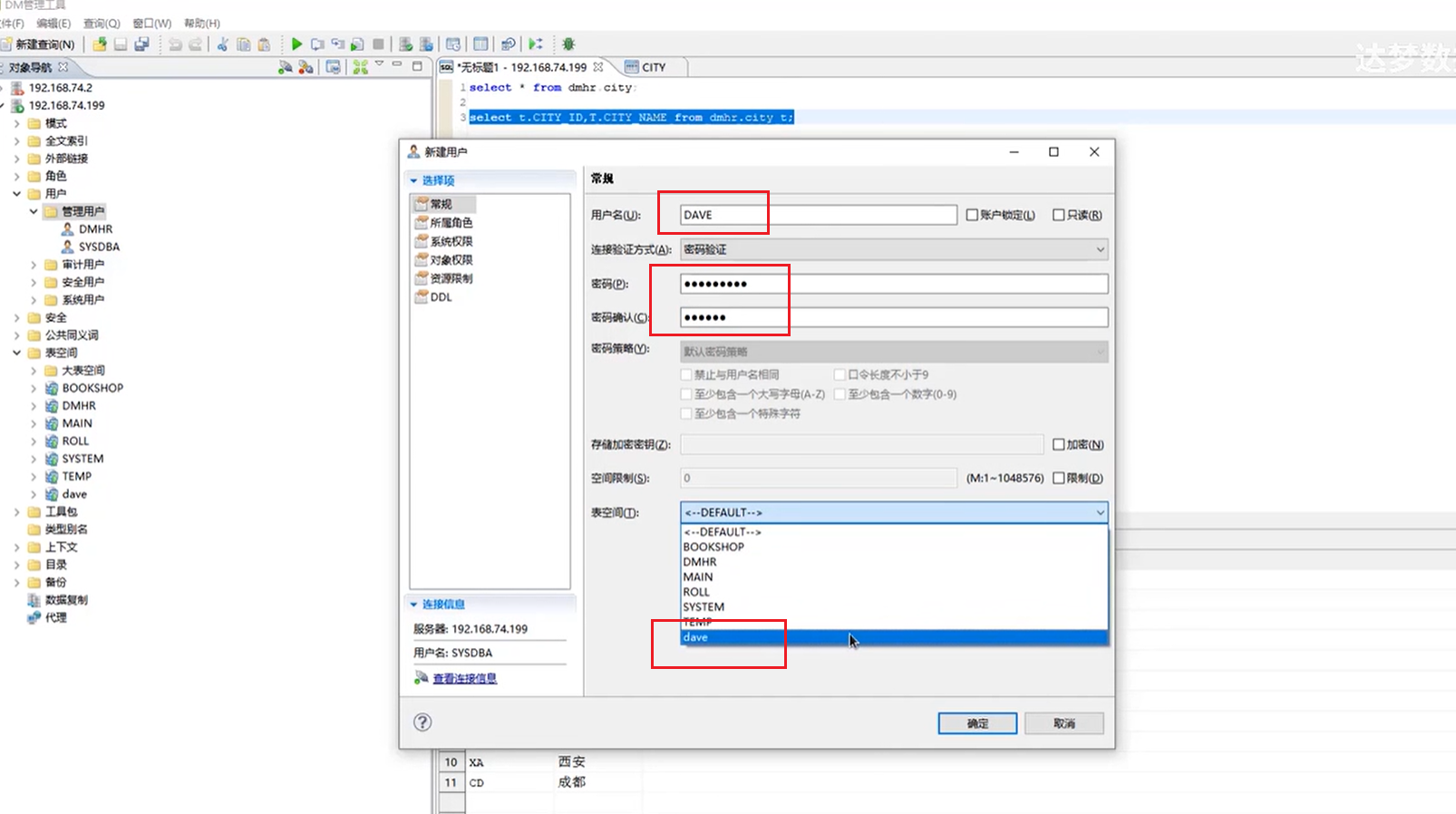This screenshot has height=814, width=1456.
Task: Click the Undo toolbar icon
Action: [174, 44]
